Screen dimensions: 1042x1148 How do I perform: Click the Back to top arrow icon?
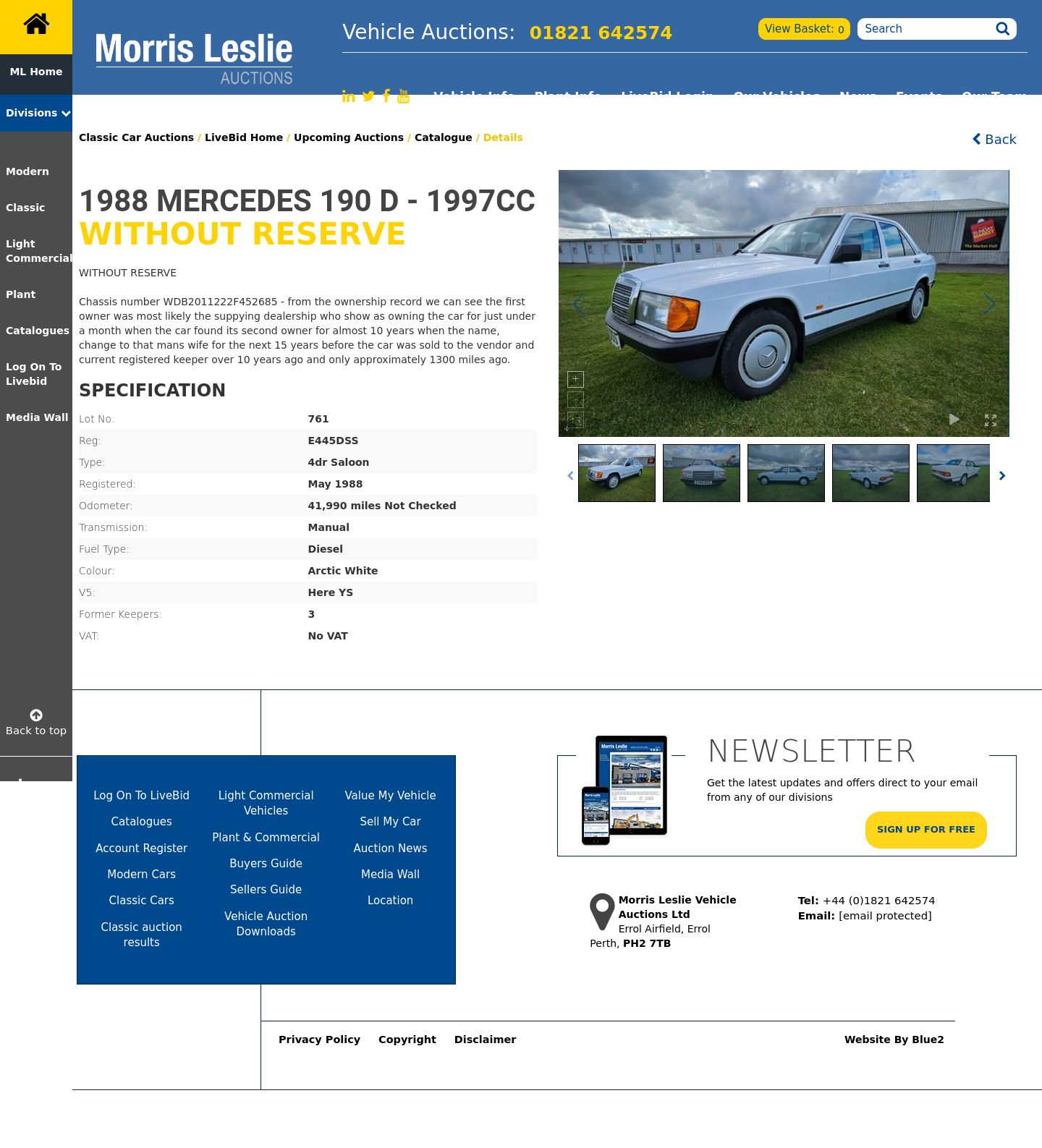pos(36,715)
